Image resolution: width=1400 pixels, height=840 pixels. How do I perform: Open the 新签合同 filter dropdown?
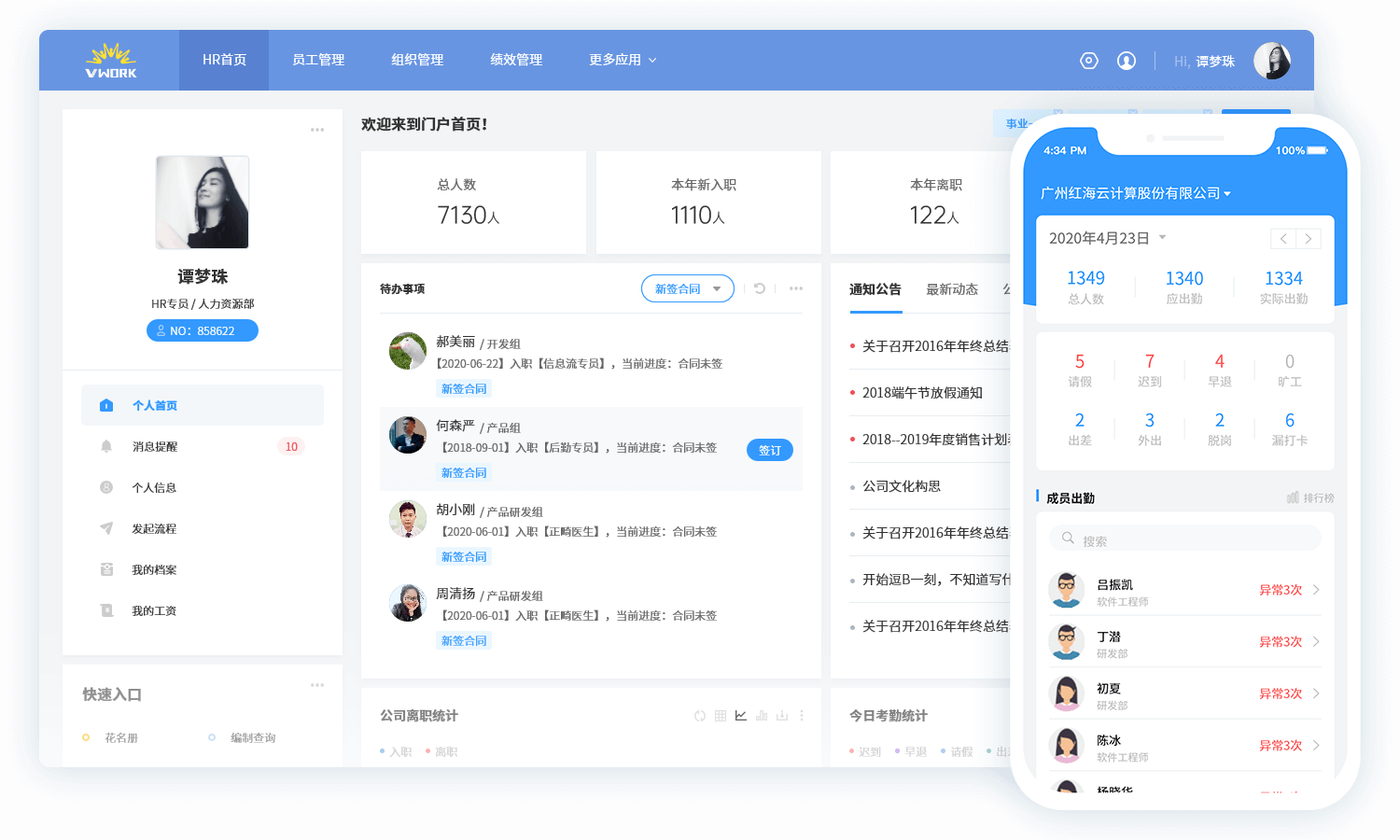[x=688, y=288]
